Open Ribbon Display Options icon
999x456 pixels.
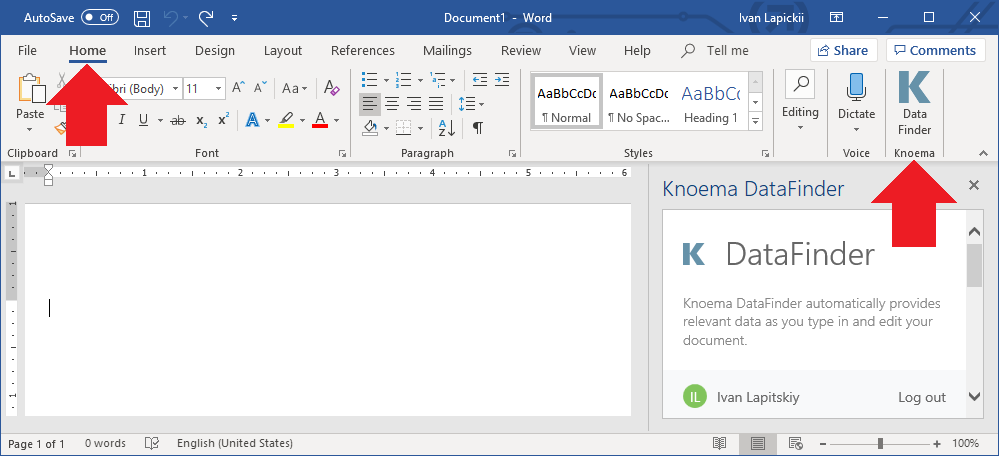pyautogui.click(x=836, y=17)
